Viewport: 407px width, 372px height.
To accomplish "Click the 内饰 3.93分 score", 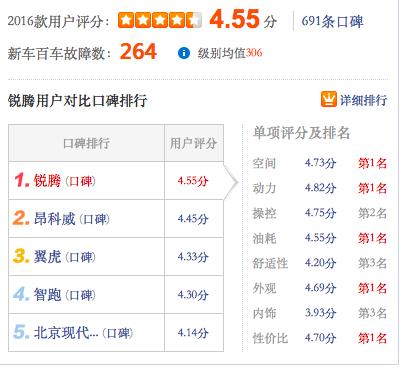I will [x=320, y=313].
